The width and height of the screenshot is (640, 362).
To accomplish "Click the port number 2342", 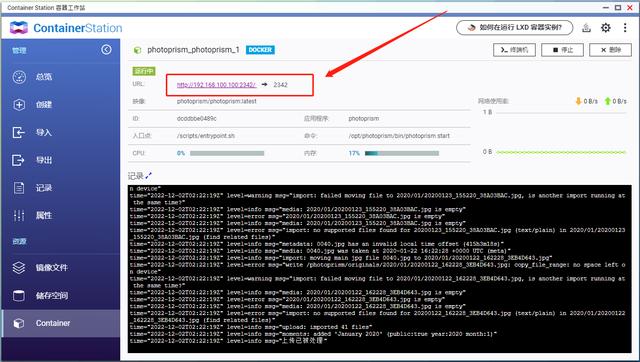I will click(280, 84).
